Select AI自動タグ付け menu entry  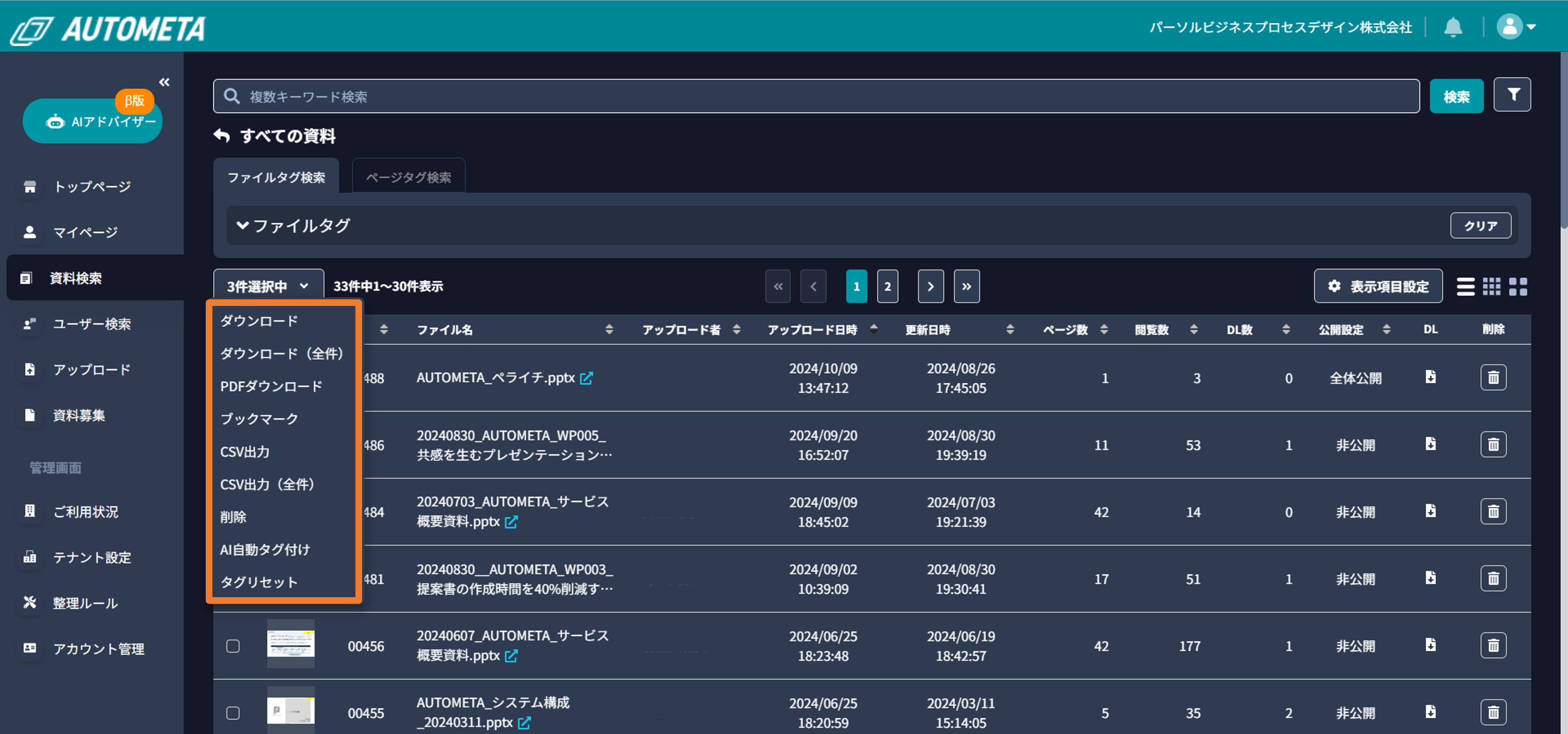click(265, 550)
